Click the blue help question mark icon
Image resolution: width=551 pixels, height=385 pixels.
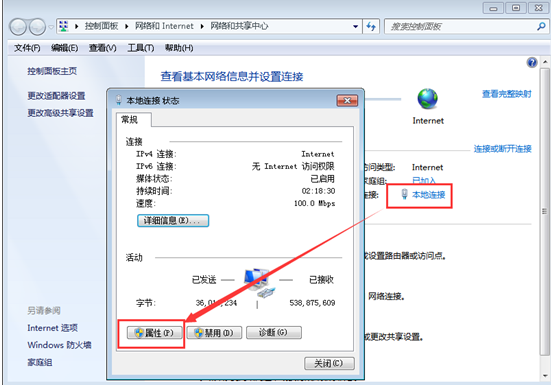pos(532,63)
